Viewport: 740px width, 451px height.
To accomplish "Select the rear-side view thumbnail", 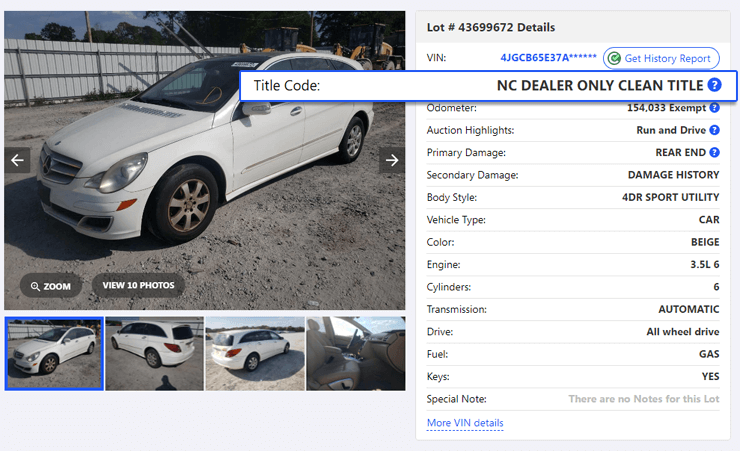I will pyautogui.click(x=154, y=354).
